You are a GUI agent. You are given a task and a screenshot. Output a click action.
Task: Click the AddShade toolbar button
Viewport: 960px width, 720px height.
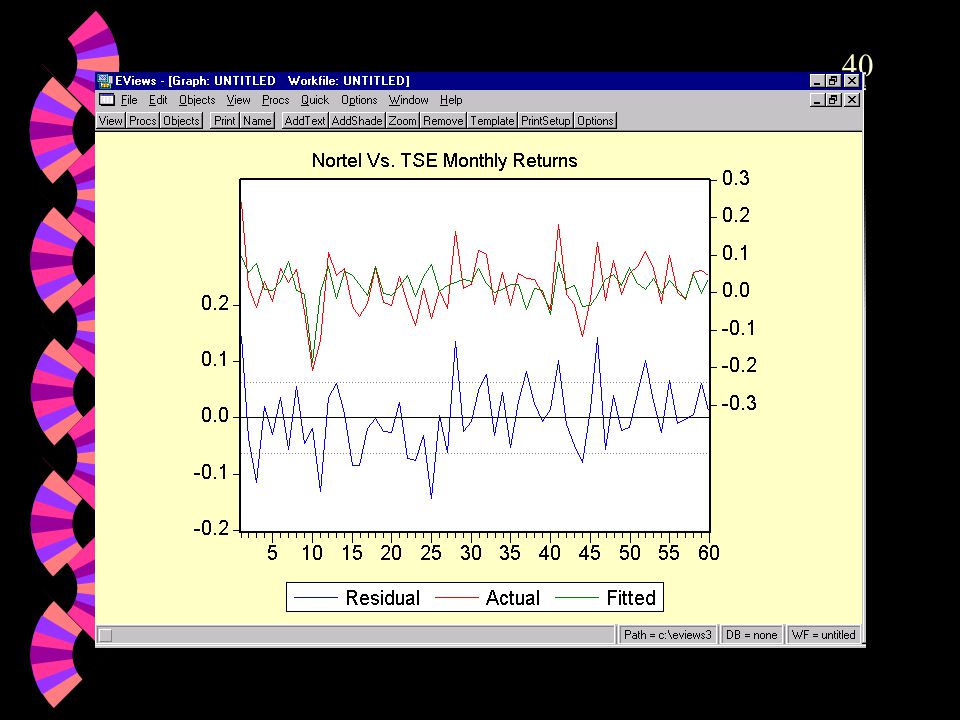tap(357, 121)
